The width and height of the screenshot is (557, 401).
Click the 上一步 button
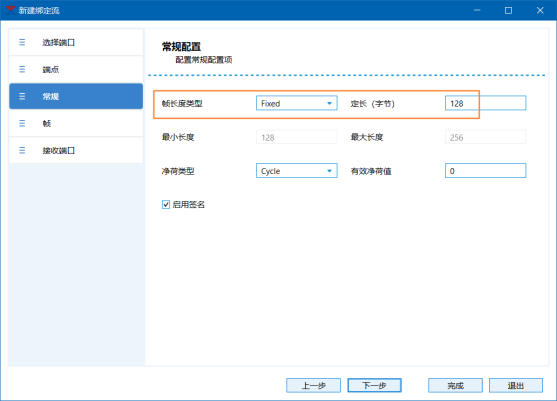(x=313, y=385)
